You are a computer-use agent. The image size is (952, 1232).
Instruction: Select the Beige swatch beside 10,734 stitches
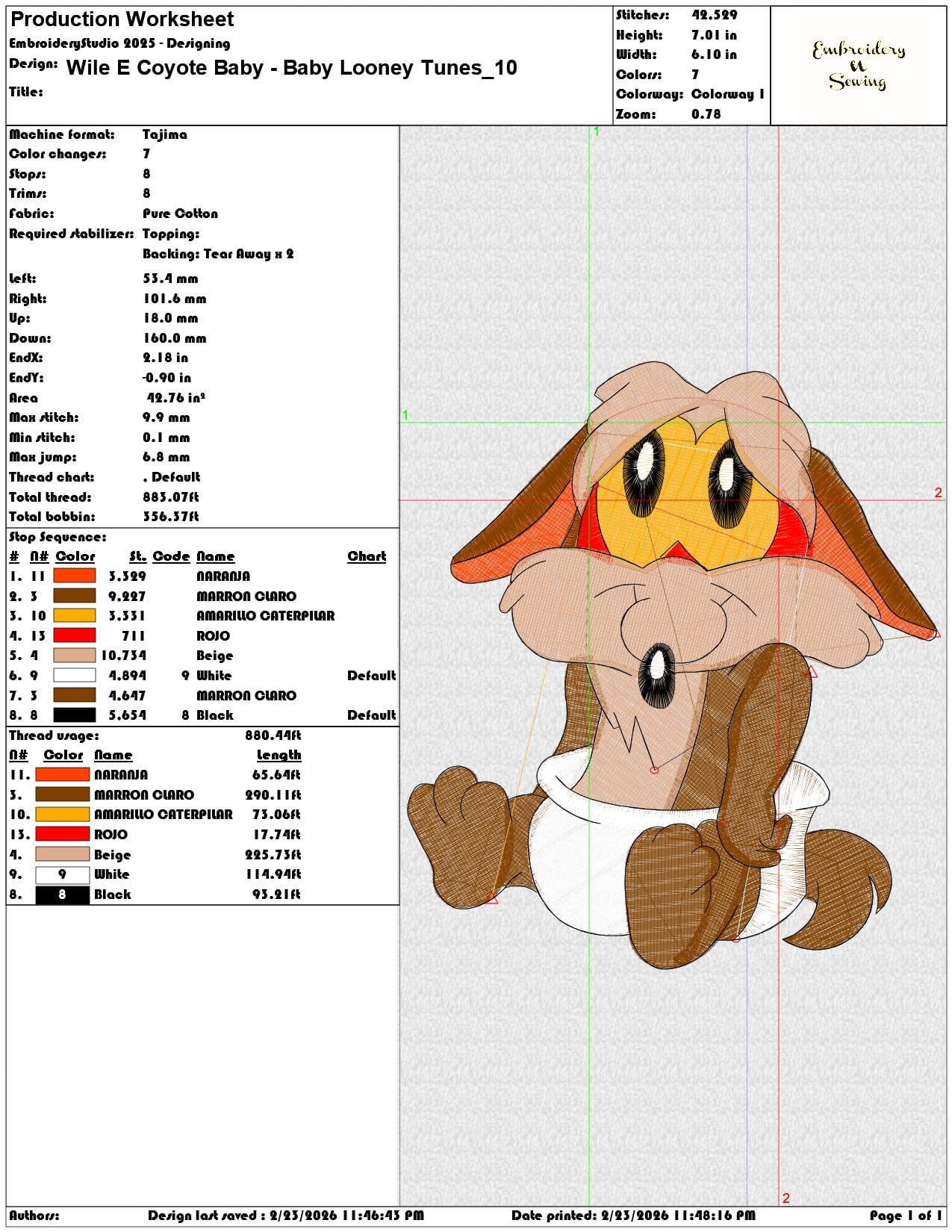pyautogui.click(x=75, y=656)
